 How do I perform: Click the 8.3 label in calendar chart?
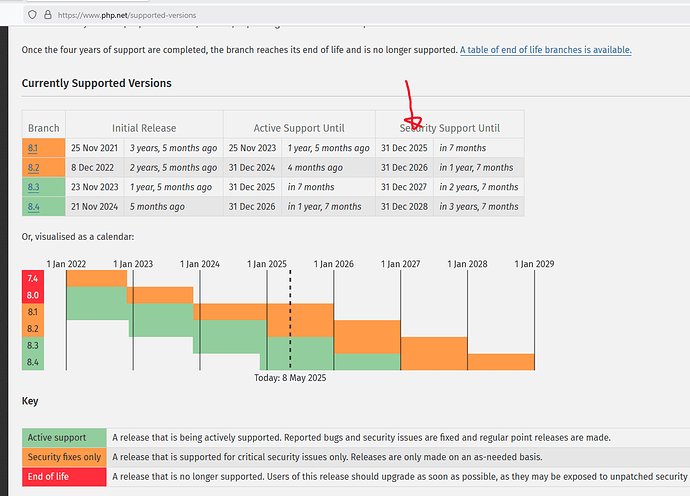pyautogui.click(x=33, y=345)
